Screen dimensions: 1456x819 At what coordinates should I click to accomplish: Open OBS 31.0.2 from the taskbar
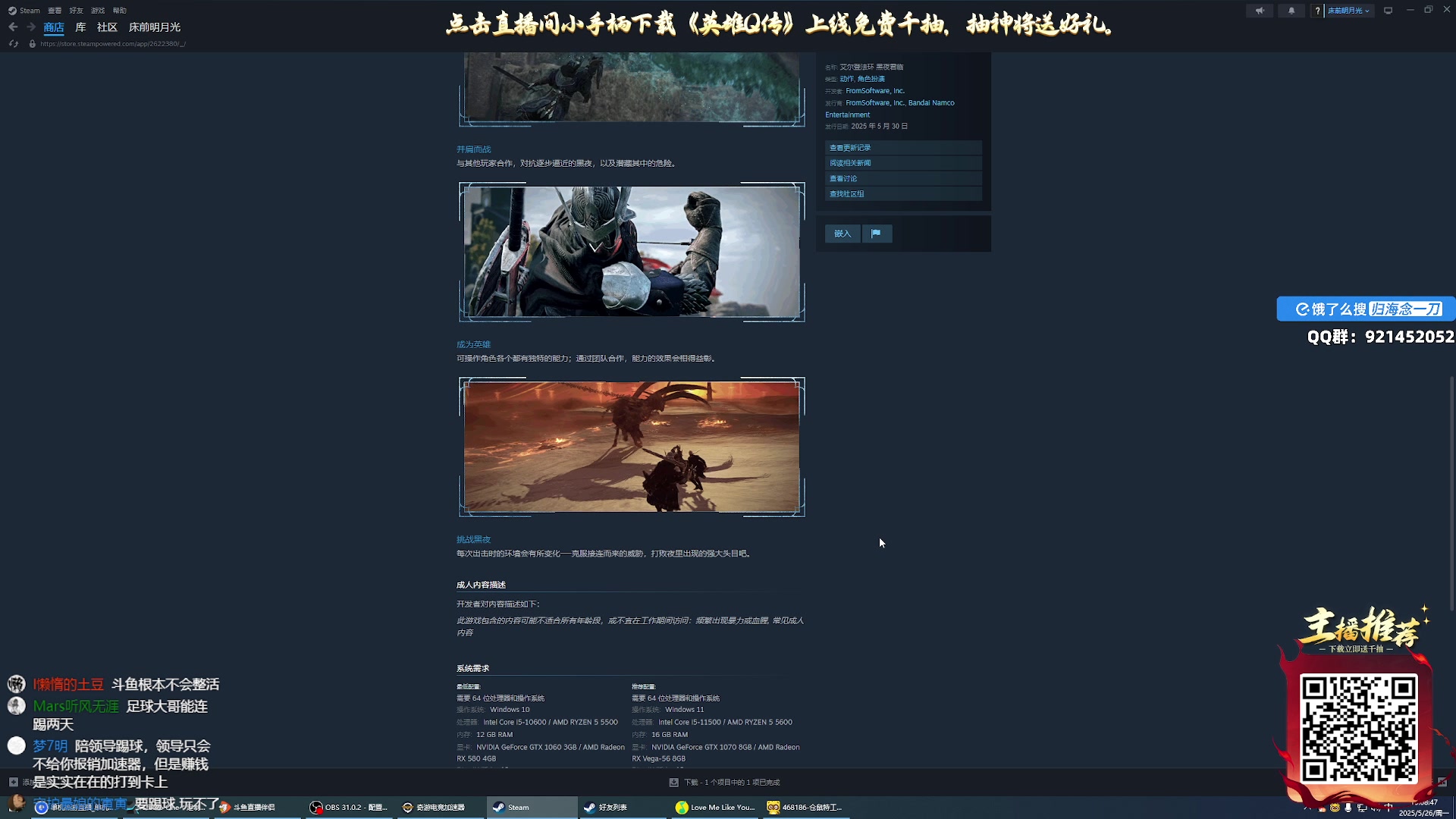(x=349, y=808)
